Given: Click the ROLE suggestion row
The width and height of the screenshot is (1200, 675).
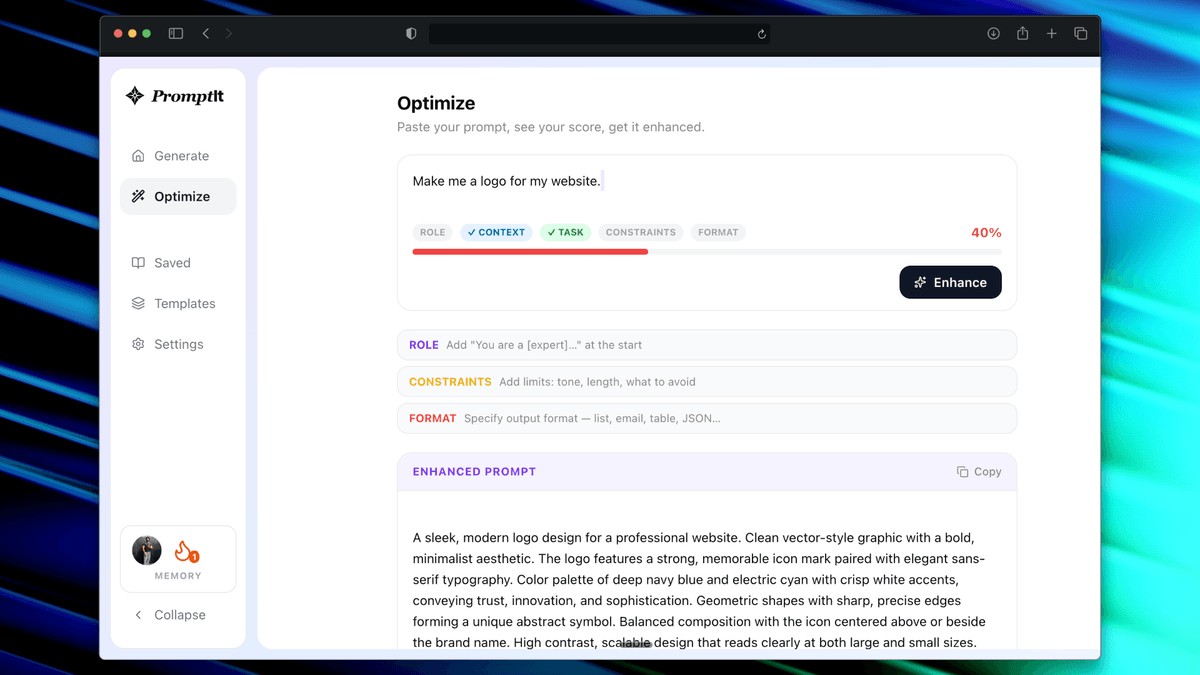Looking at the screenshot, I should (707, 345).
